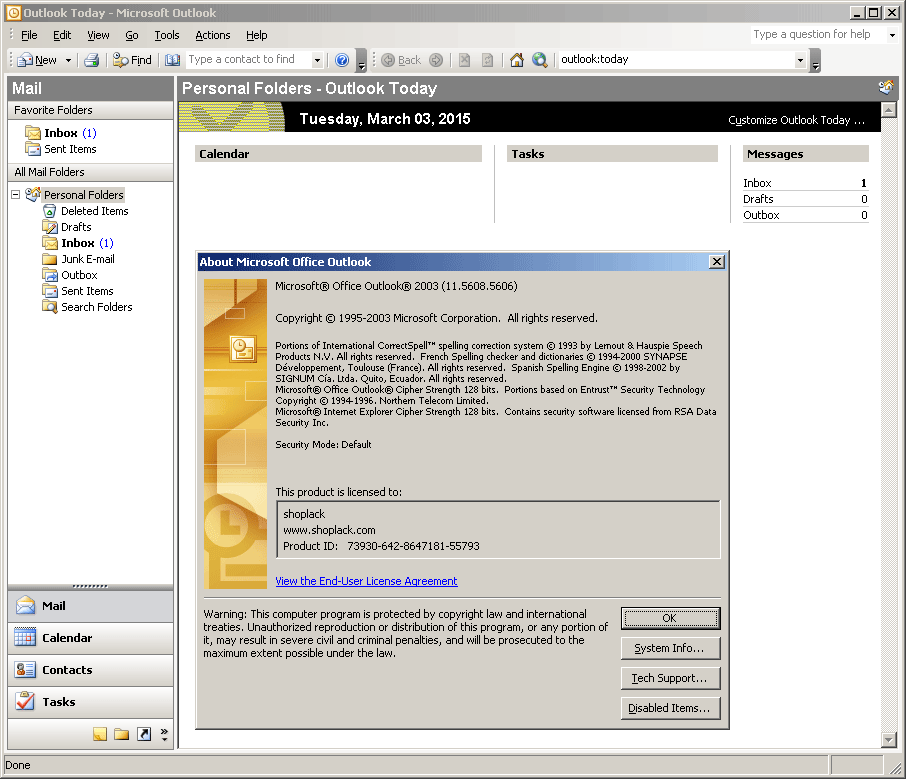Open Web toolbar options arrow

pyautogui.click(x=815, y=60)
